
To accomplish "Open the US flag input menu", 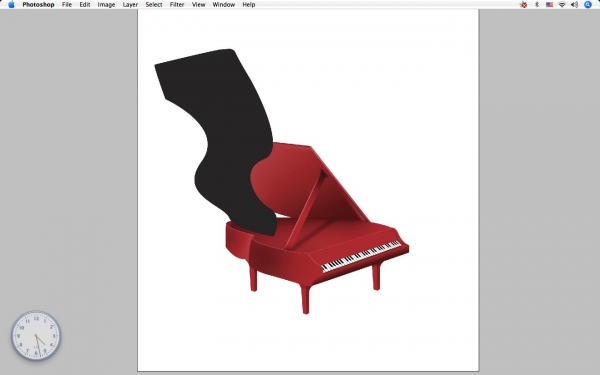I will [549, 5].
